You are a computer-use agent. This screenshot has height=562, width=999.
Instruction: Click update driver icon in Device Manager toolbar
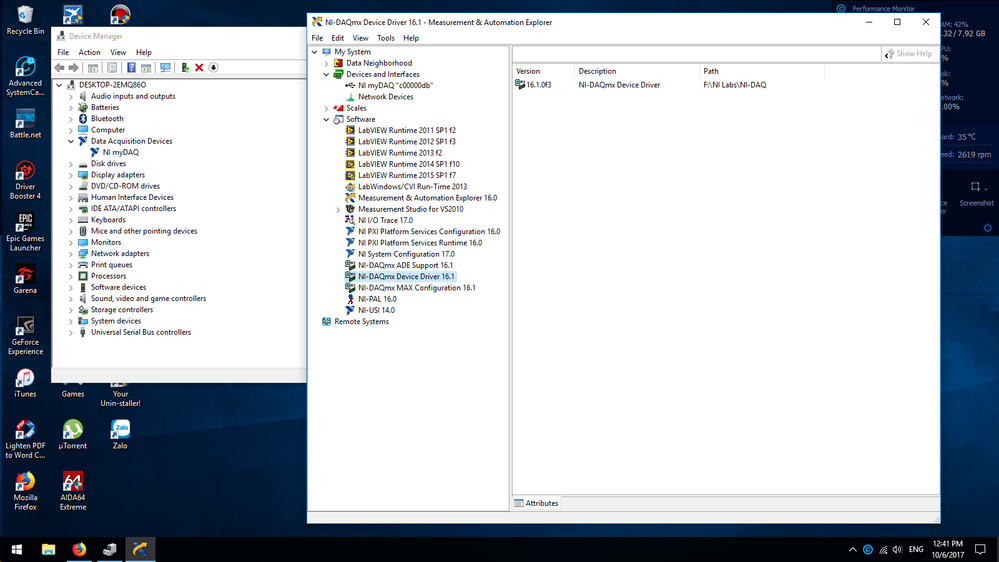185,68
